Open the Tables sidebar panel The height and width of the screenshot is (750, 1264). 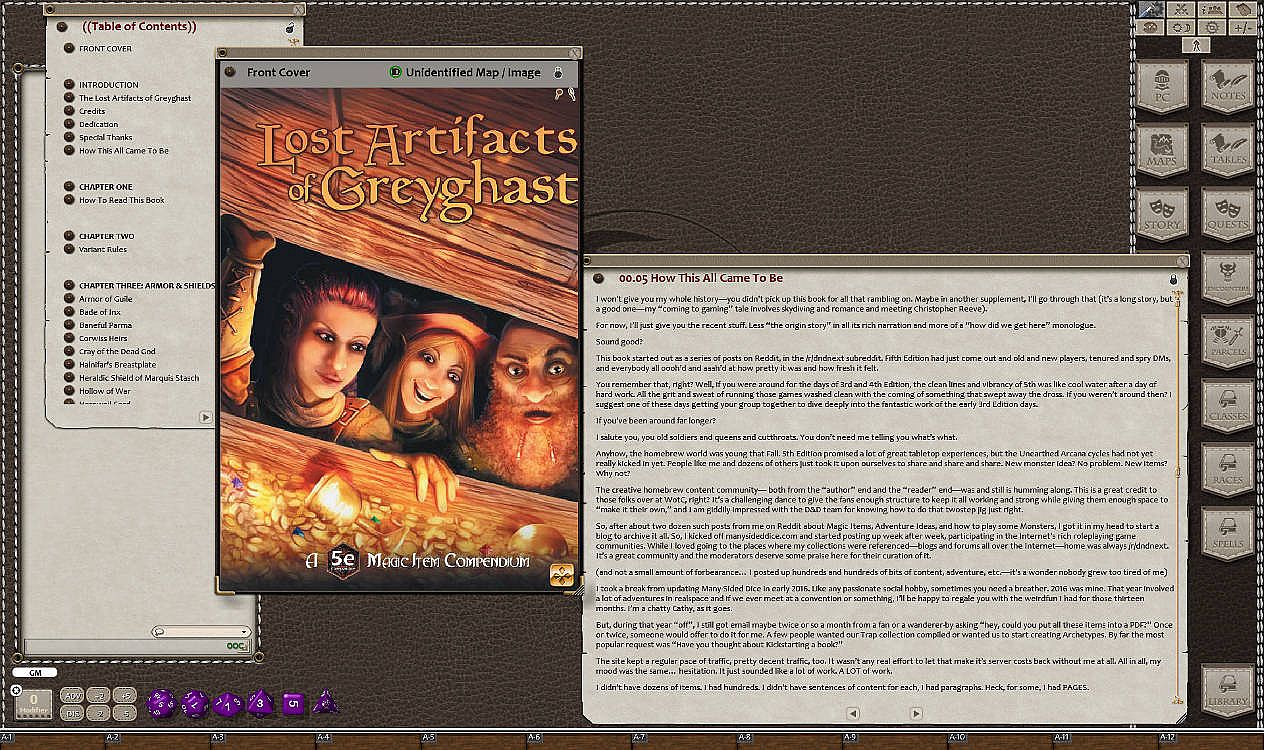[x=1227, y=150]
